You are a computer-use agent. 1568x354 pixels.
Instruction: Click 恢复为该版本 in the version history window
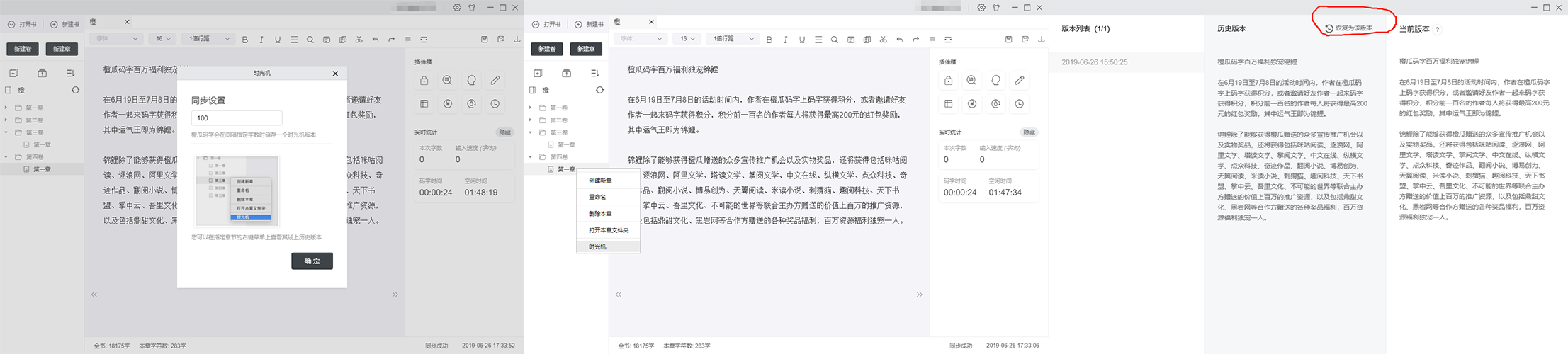(1349, 28)
